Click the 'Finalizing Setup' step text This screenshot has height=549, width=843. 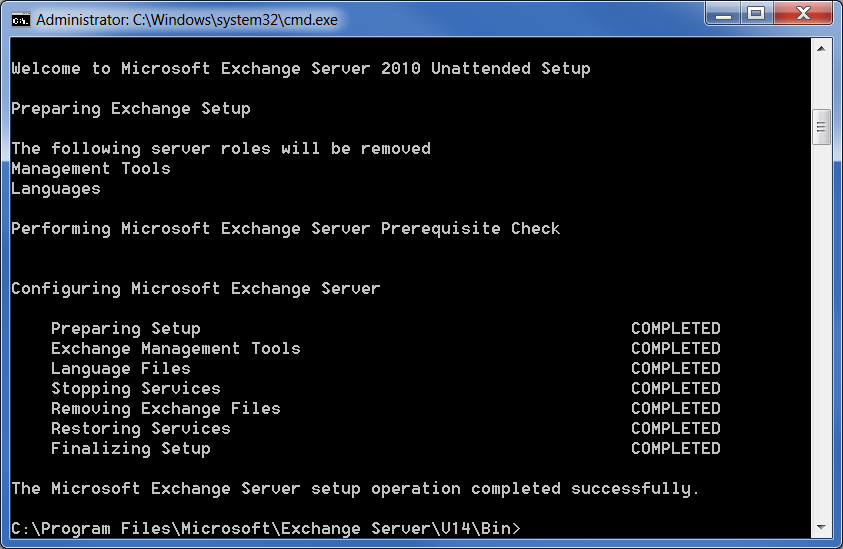point(131,449)
